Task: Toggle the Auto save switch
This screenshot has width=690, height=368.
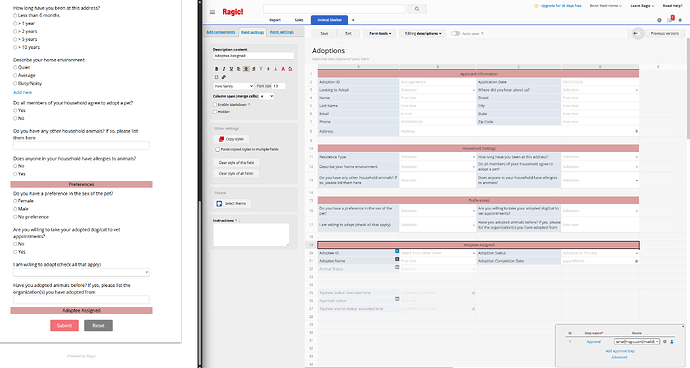Action: click(455, 33)
